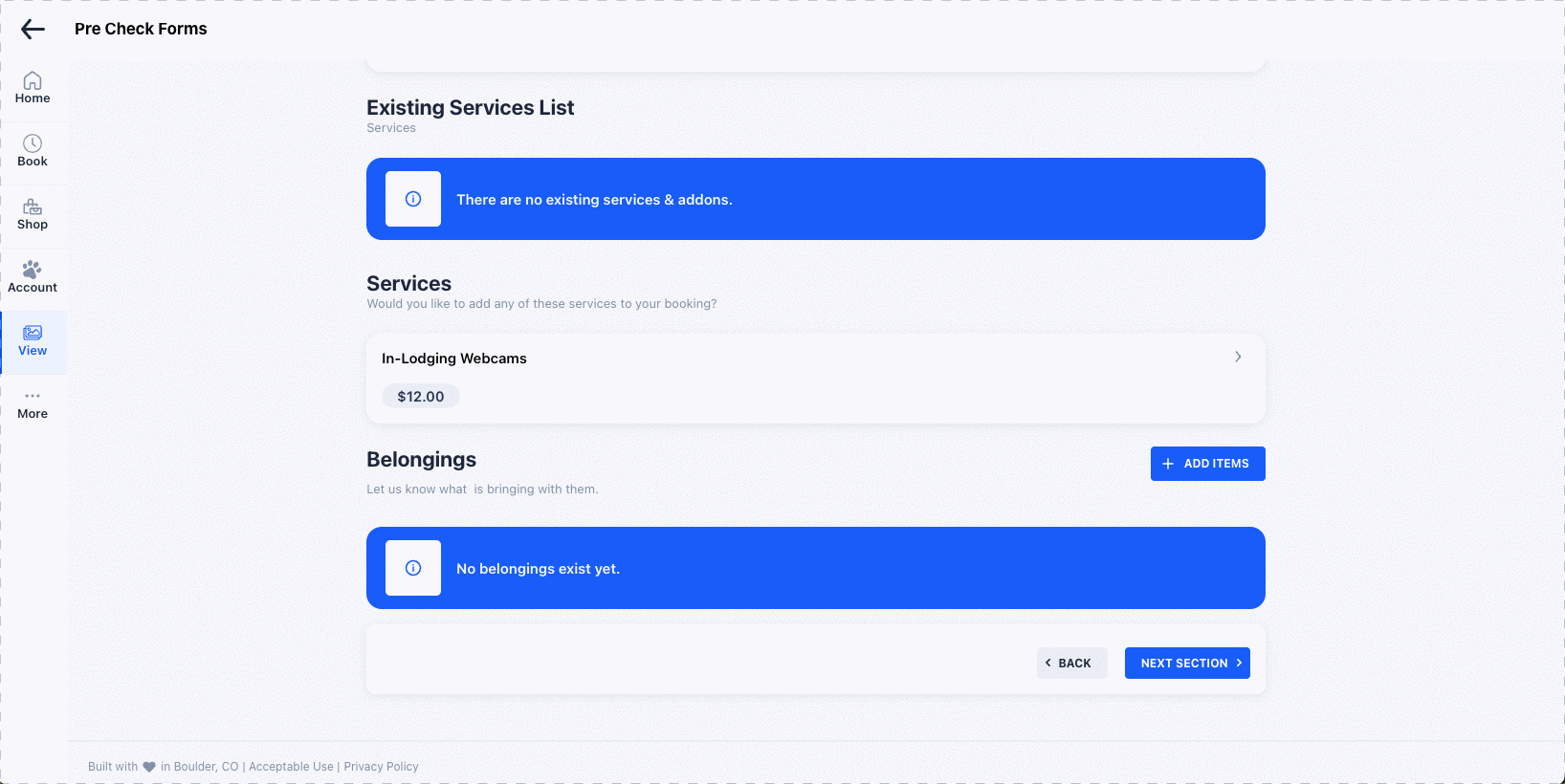
Task: Open the Privacy Policy link
Action: pyautogui.click(x=382, y=767)
